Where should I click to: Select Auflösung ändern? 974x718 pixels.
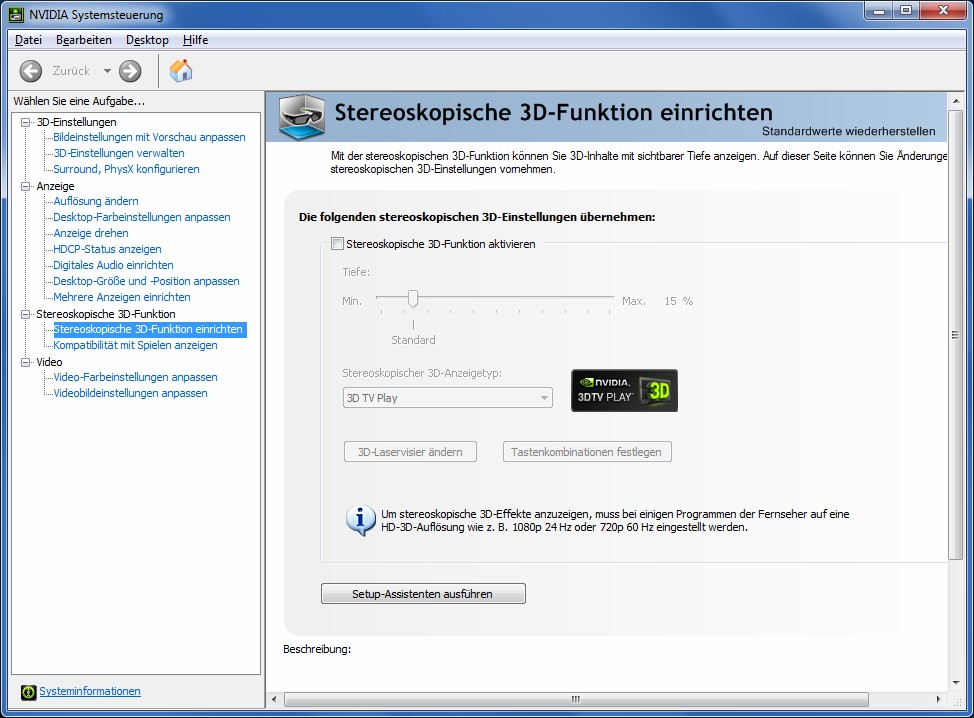point(96,201)
